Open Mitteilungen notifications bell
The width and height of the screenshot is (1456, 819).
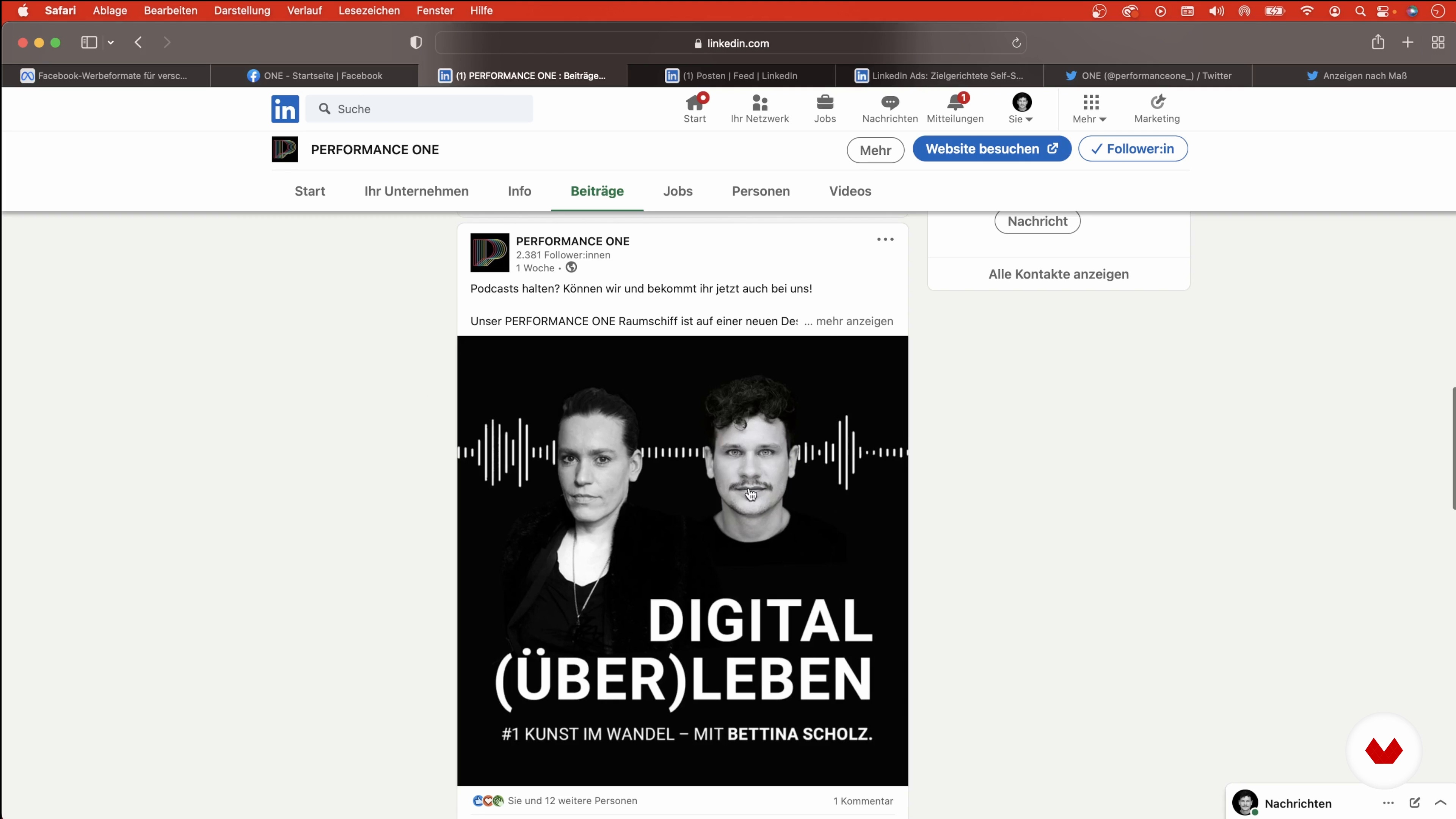pos(955,108)
